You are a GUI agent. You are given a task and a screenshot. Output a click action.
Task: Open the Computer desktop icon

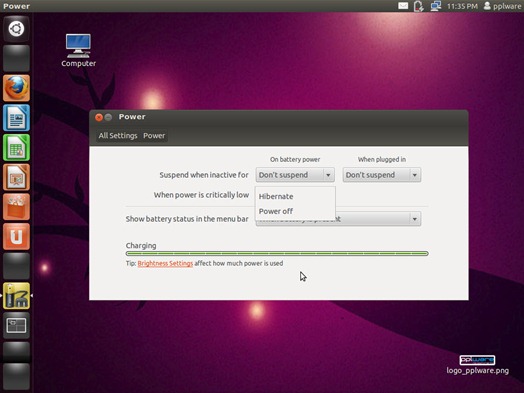[x=78, y=50]
